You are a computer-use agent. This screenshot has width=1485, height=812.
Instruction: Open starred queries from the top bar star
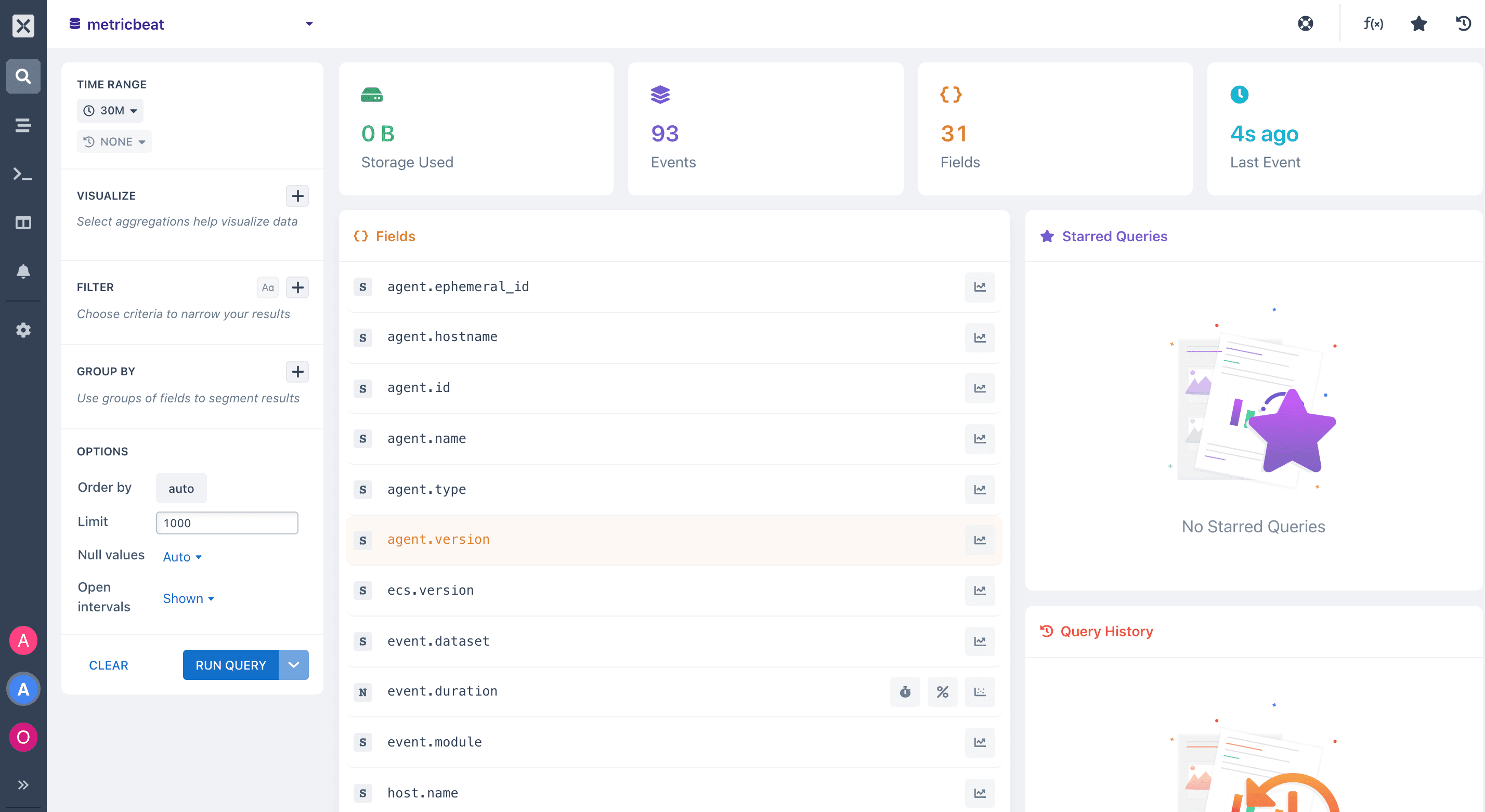tap(1418, 23)
